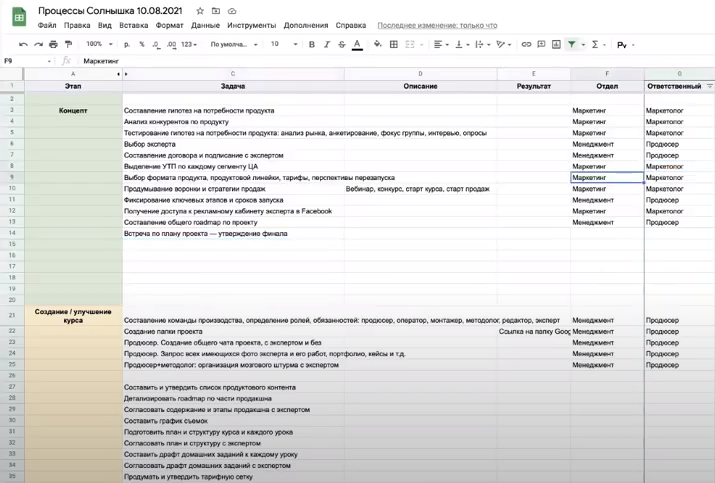Click the Insert link icon
The width and height of the screenshot is (715, 483).
[526, 44]
